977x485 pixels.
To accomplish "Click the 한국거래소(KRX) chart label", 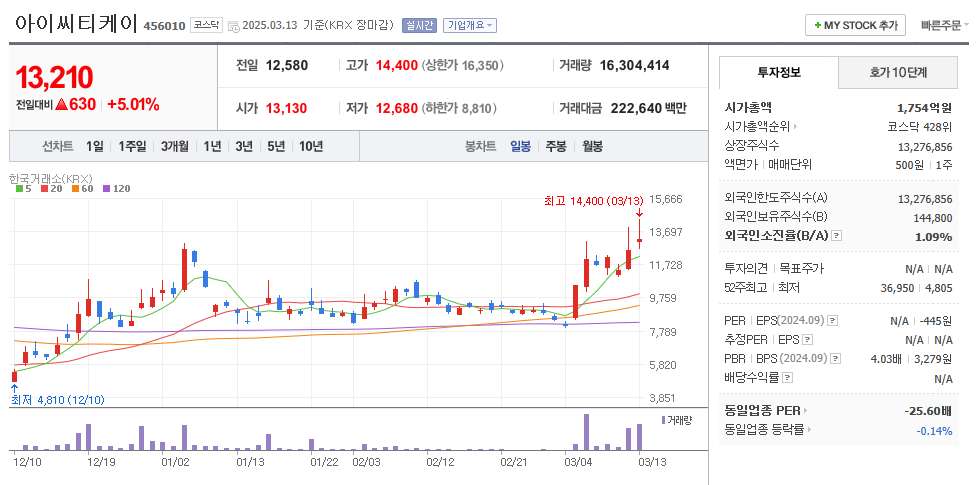I will (51, 178).
